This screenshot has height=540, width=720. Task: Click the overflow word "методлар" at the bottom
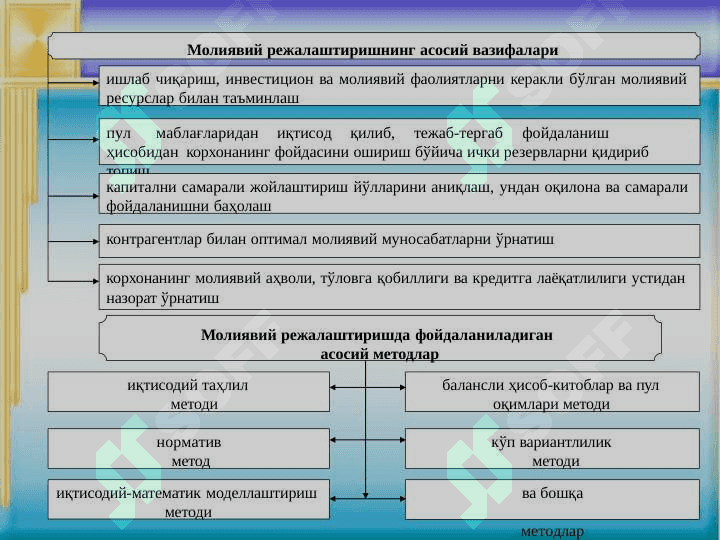click(552, 532)
